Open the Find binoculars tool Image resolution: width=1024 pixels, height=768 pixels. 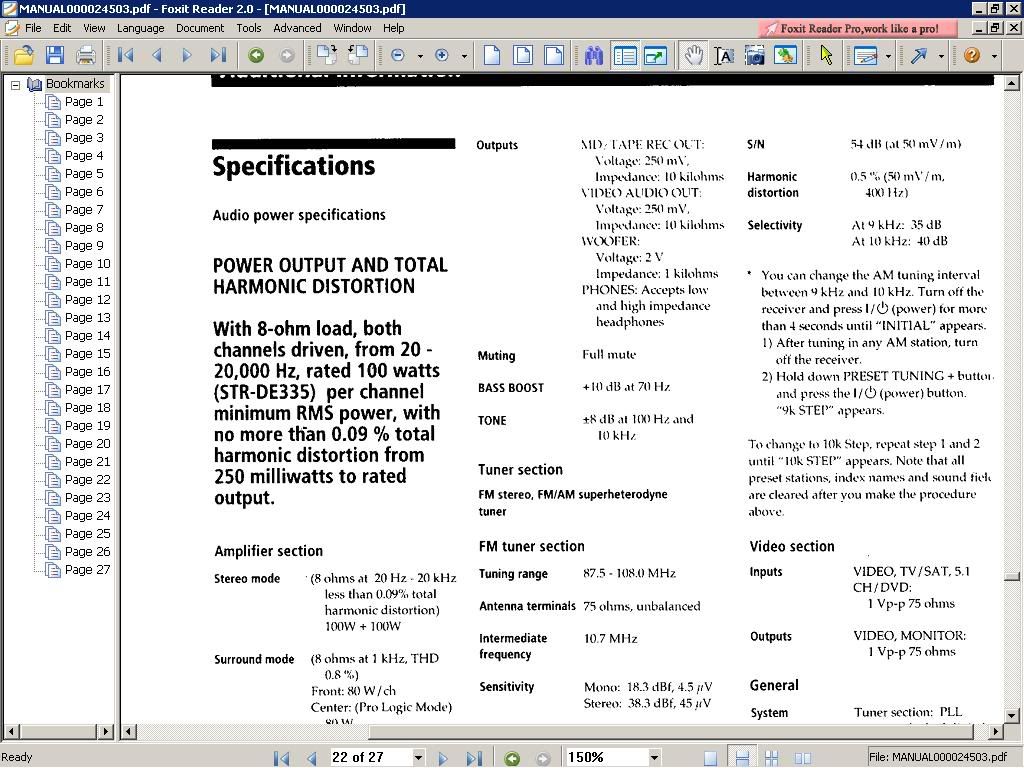pyautogui.click(x=594, y=56)
